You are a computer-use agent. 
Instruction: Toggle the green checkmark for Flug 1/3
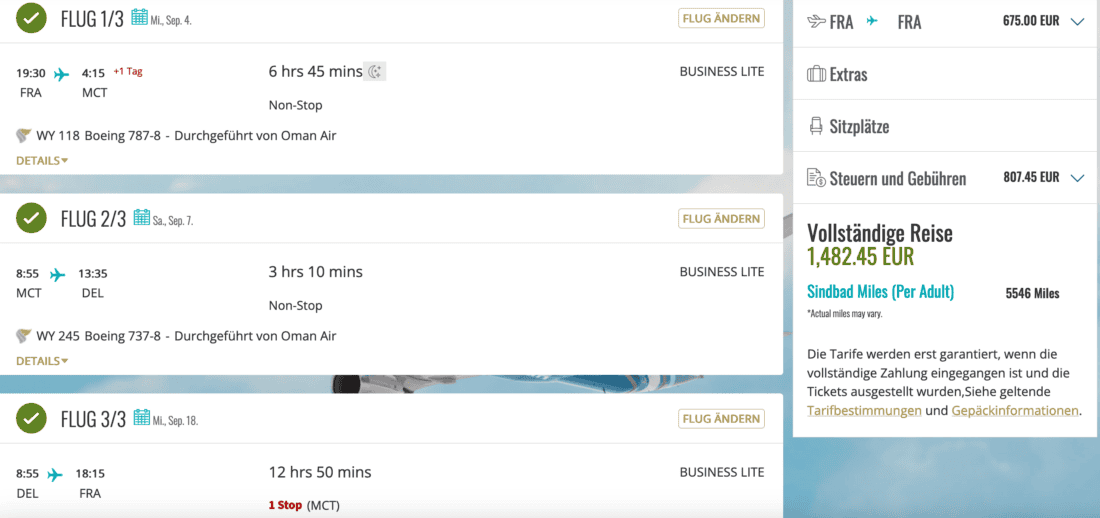coord(33,17)
